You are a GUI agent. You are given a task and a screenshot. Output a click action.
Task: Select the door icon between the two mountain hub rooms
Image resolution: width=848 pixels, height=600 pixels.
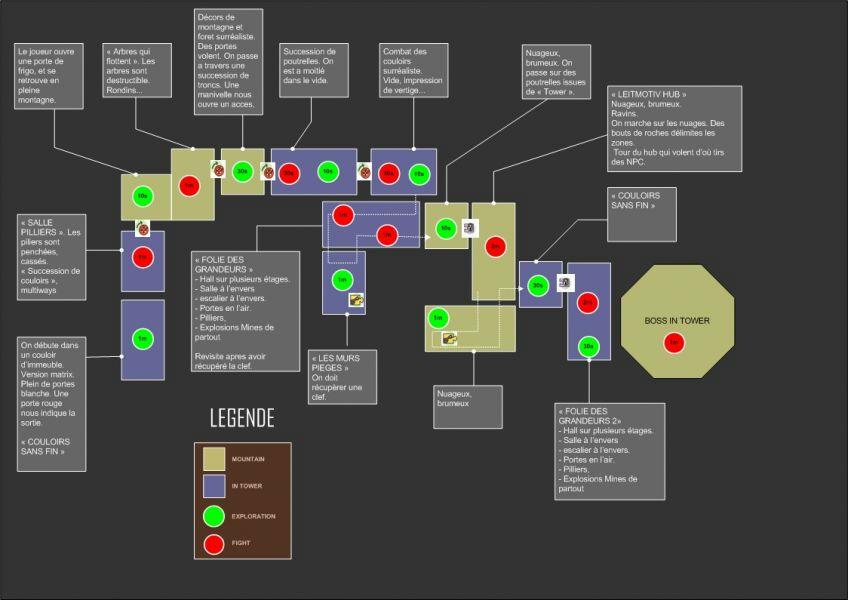(x=468, y=227)
